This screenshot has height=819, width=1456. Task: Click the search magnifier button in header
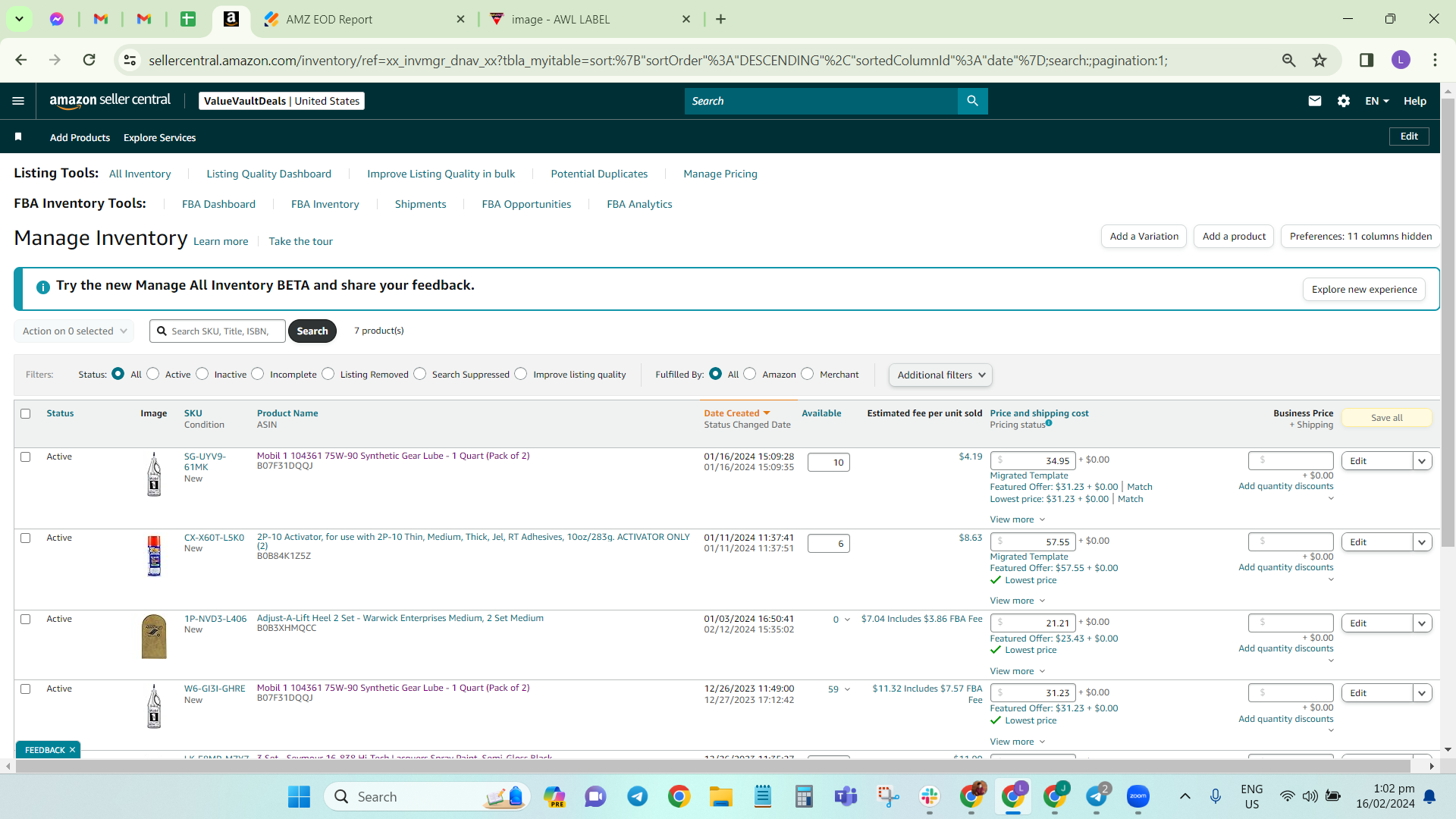click(972, 101)
